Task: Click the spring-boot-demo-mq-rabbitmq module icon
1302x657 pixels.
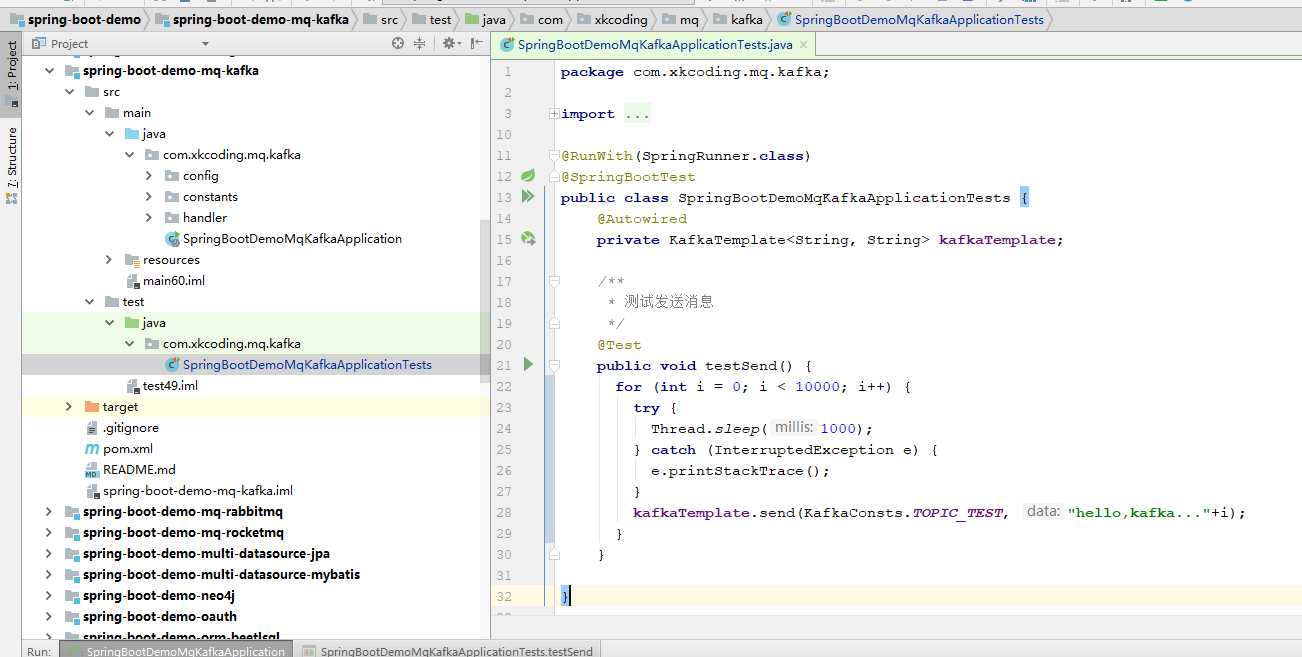Action: (72, 512)
